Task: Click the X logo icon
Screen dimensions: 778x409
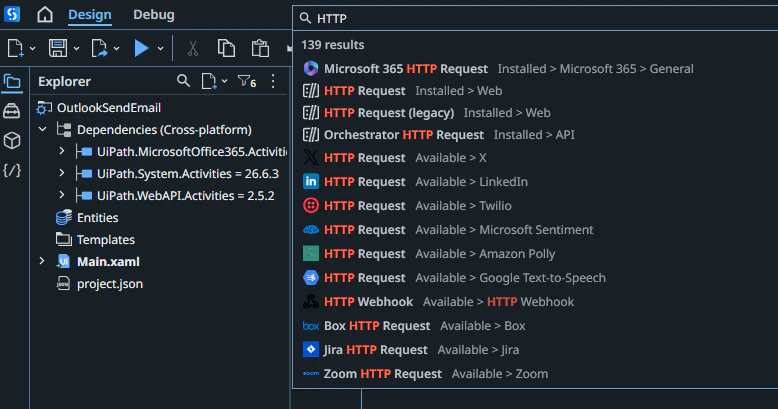Action: click(x=311, y=157)
